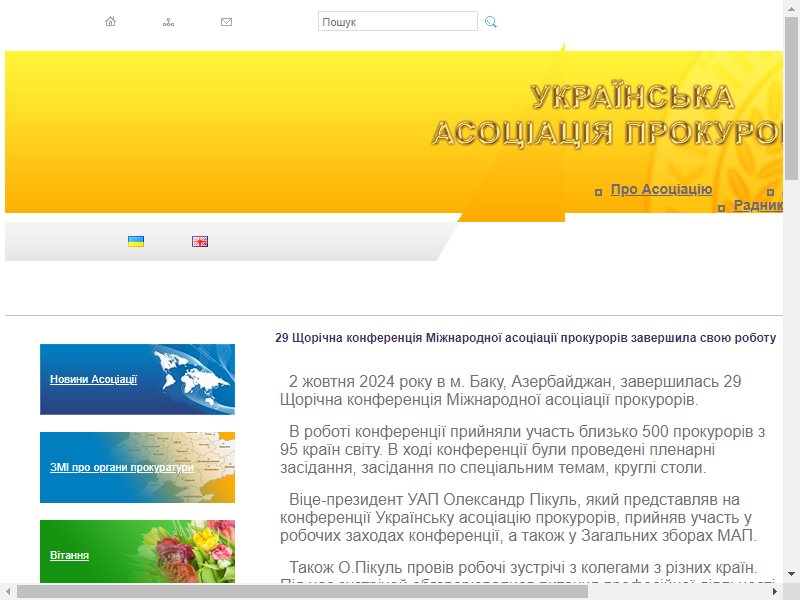Click paragraph starting '2 жовтня 2024 року'
Screen dimensions: 800x600
[x=510, y=390]
